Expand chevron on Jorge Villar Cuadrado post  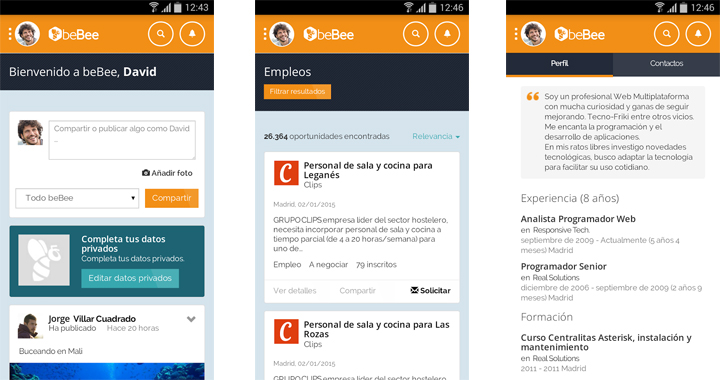click(x=191, y=319)
